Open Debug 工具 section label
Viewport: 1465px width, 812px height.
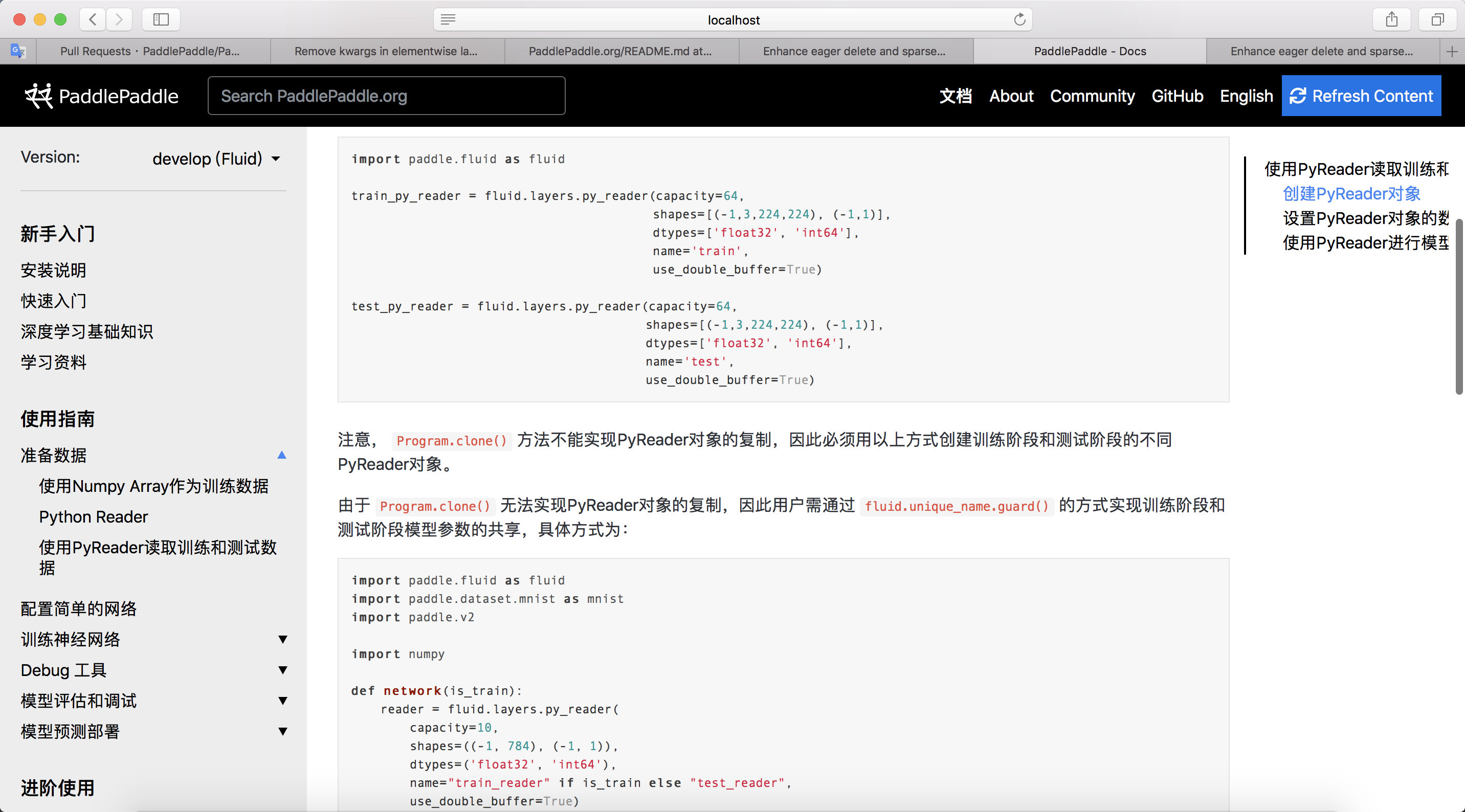(x=64, y=670)
